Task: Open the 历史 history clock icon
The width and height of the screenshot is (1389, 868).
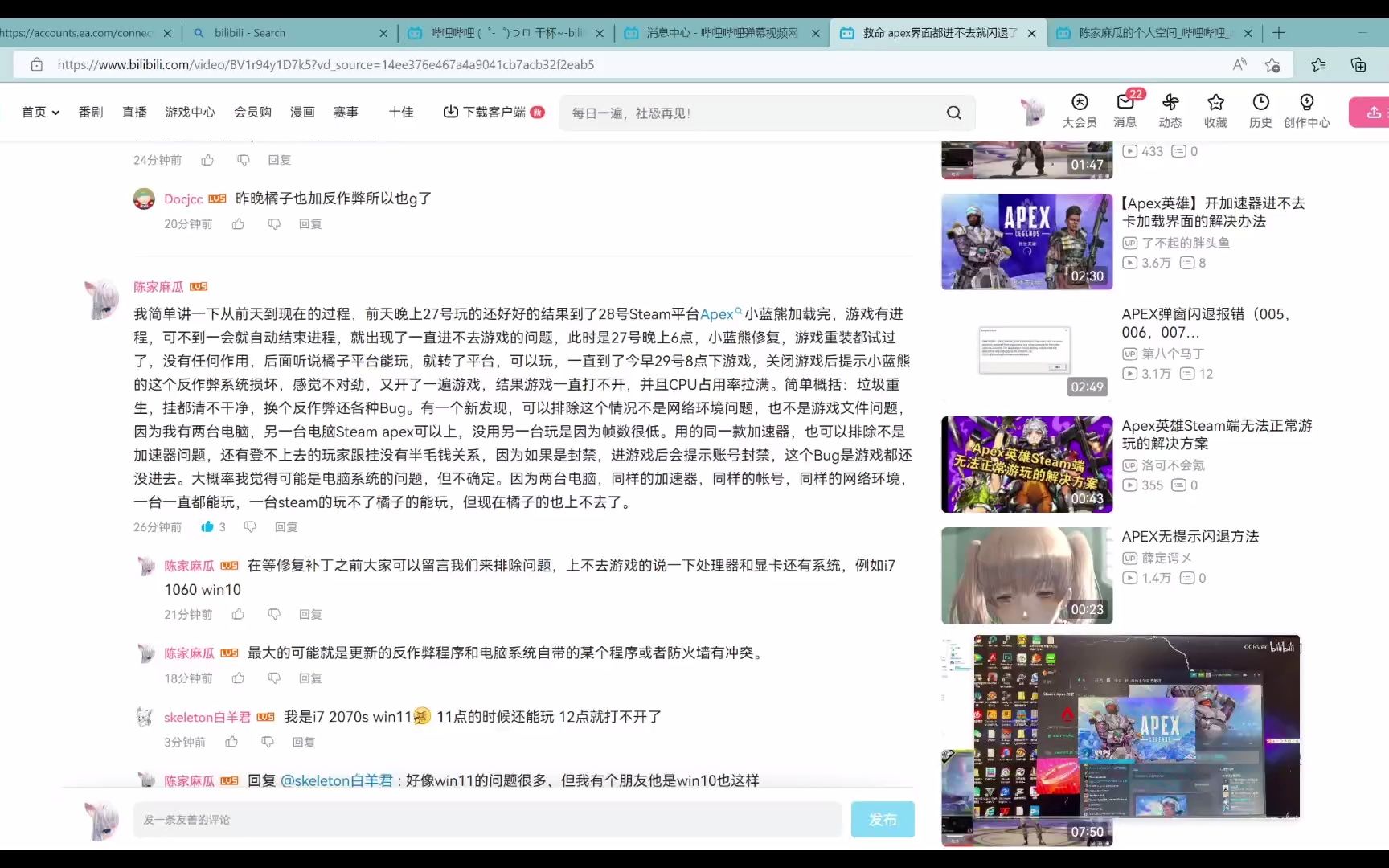Action: 1260,111
